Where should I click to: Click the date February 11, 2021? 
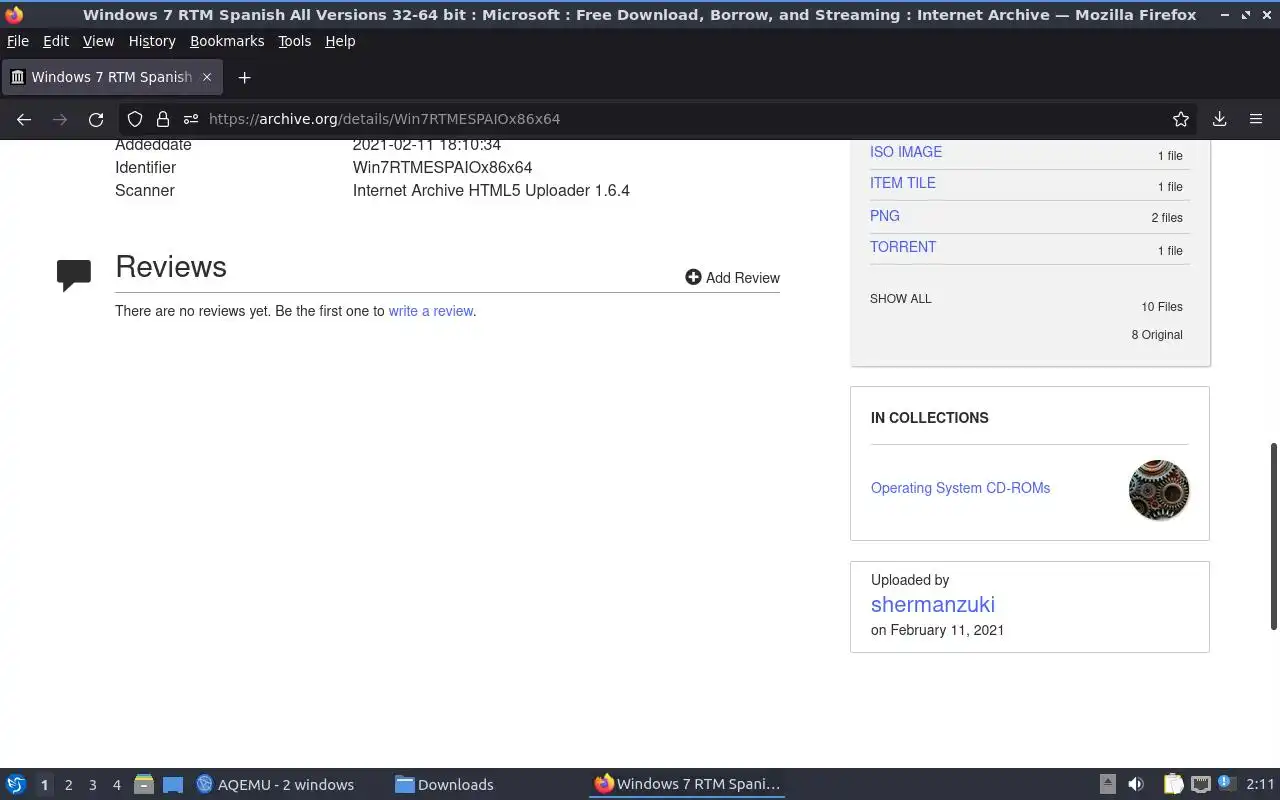tap(947, 630)
